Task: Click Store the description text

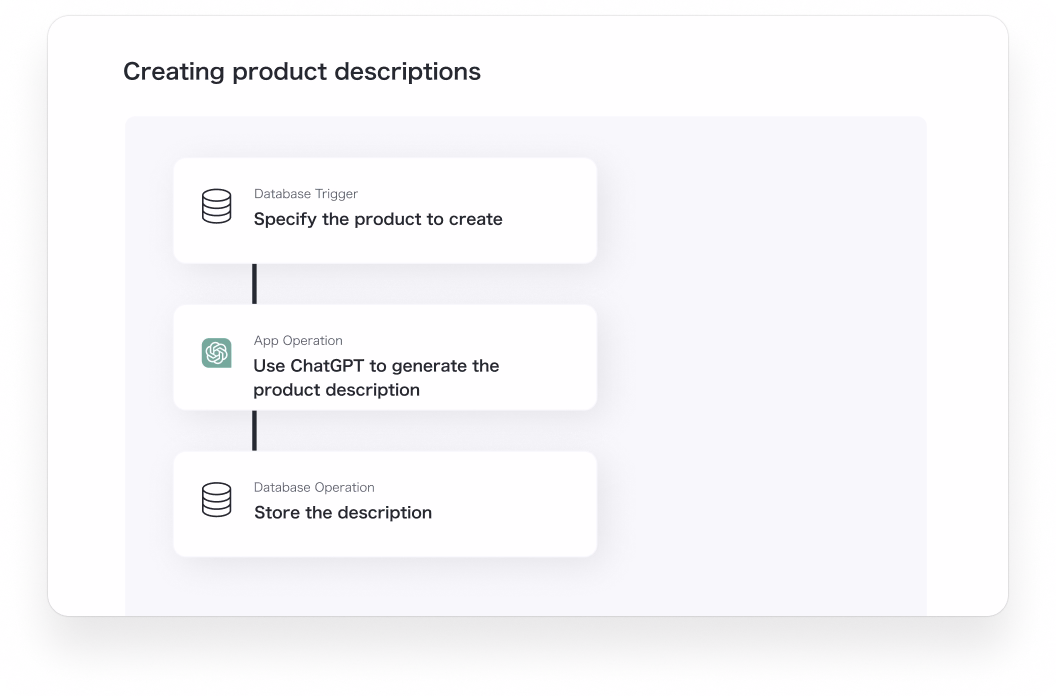Action: [x=343, y=513]
